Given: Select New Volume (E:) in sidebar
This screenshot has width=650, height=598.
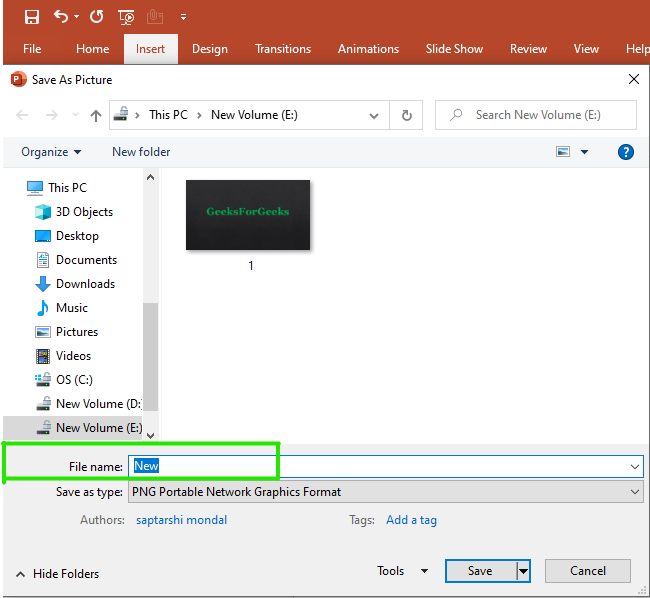Looking at the screenshot, I should point(73,428).
